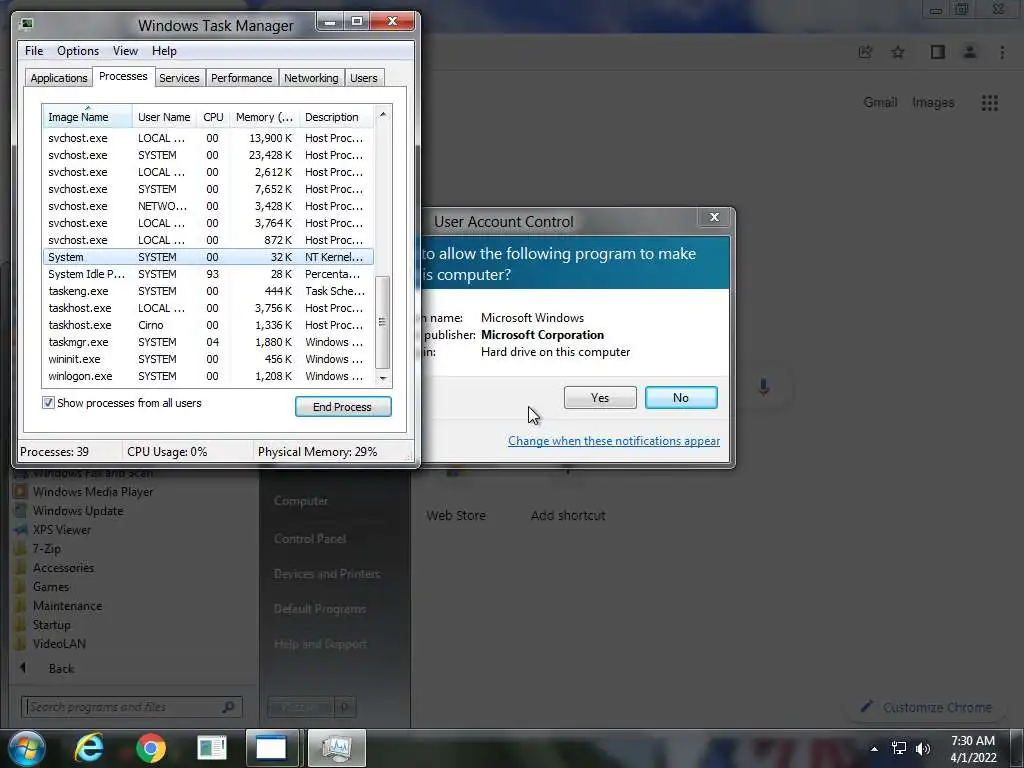Expand the 7-Zip folder
1024x768 pixels.
tap(46, 549)
